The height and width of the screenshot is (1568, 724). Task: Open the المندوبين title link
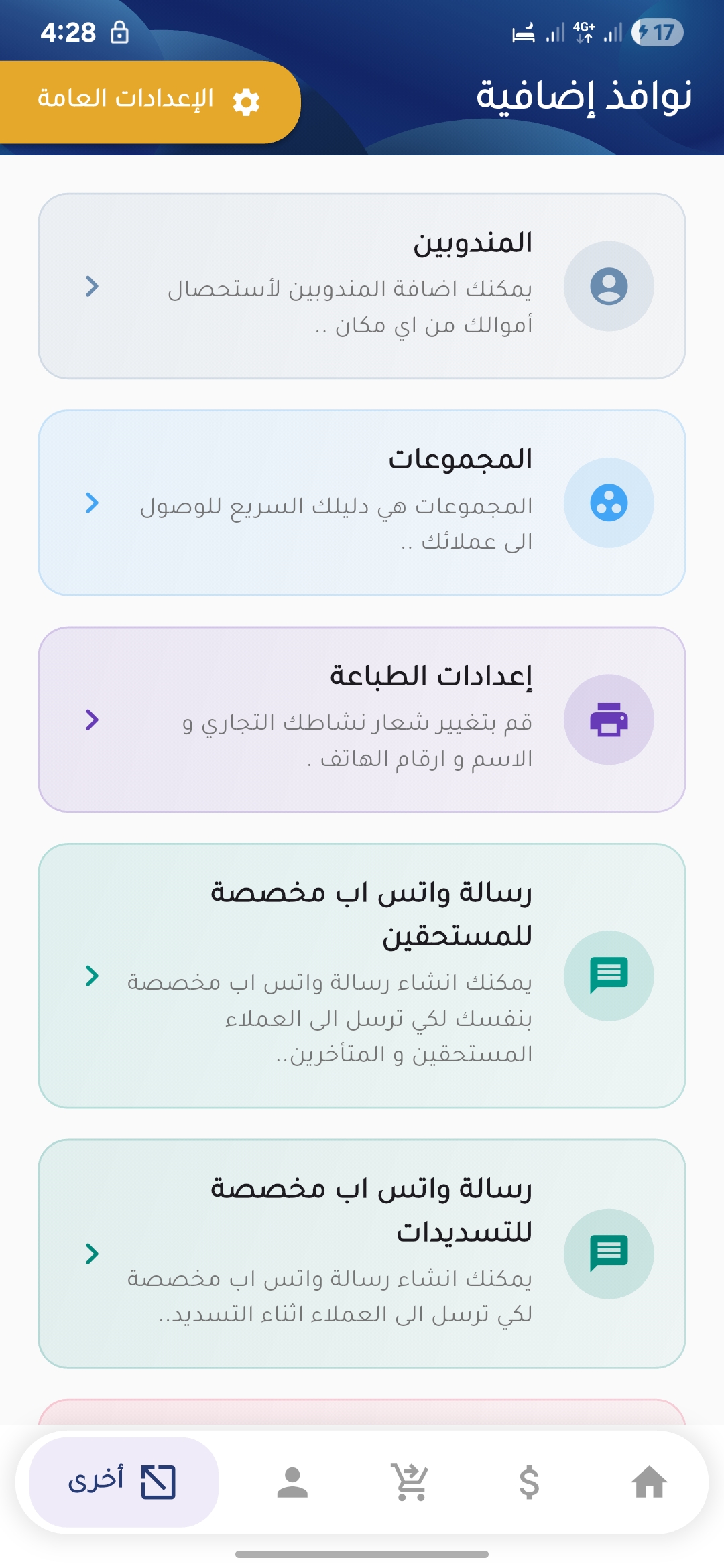click(473, 243)
